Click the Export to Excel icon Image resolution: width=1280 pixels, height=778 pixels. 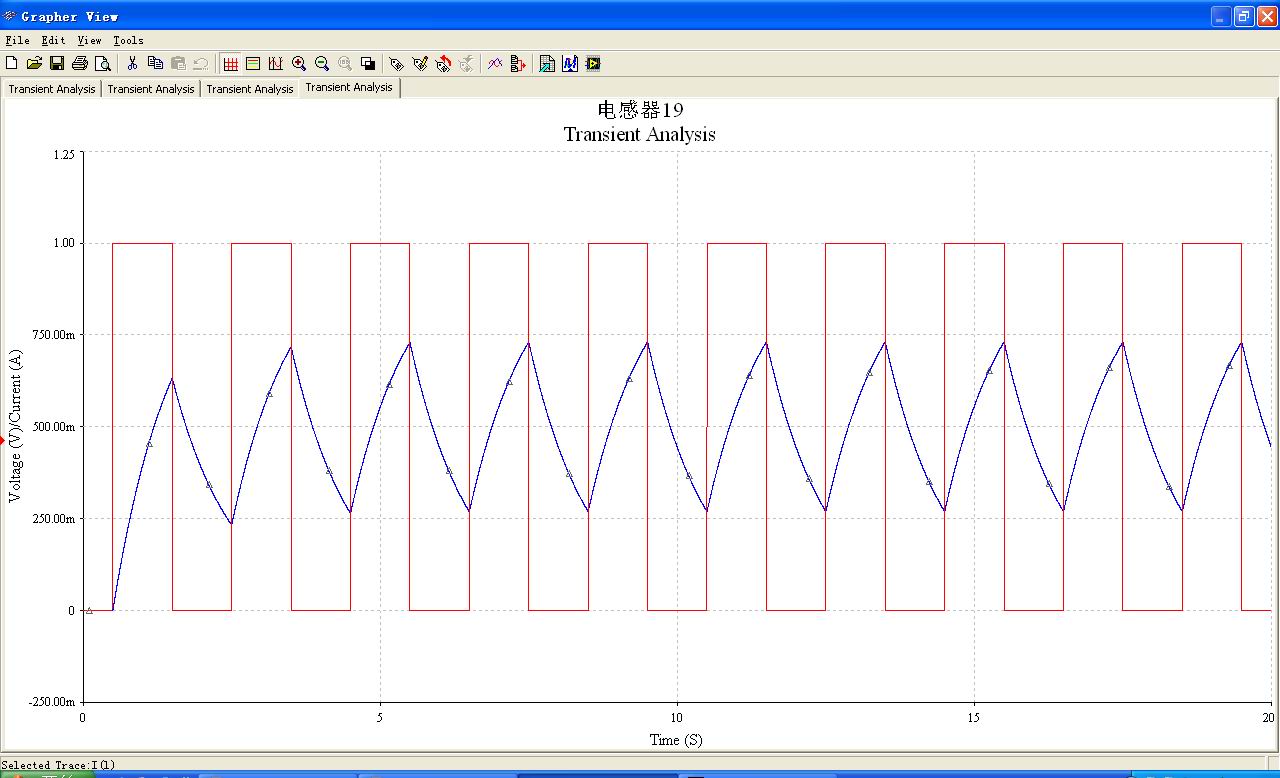pyautogui.click(x=547, y=63)
